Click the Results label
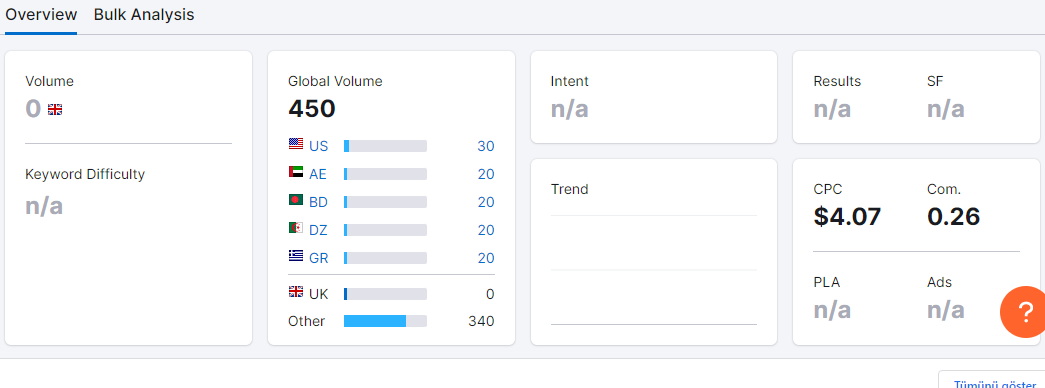1045x388 pixels. point(837,81)
